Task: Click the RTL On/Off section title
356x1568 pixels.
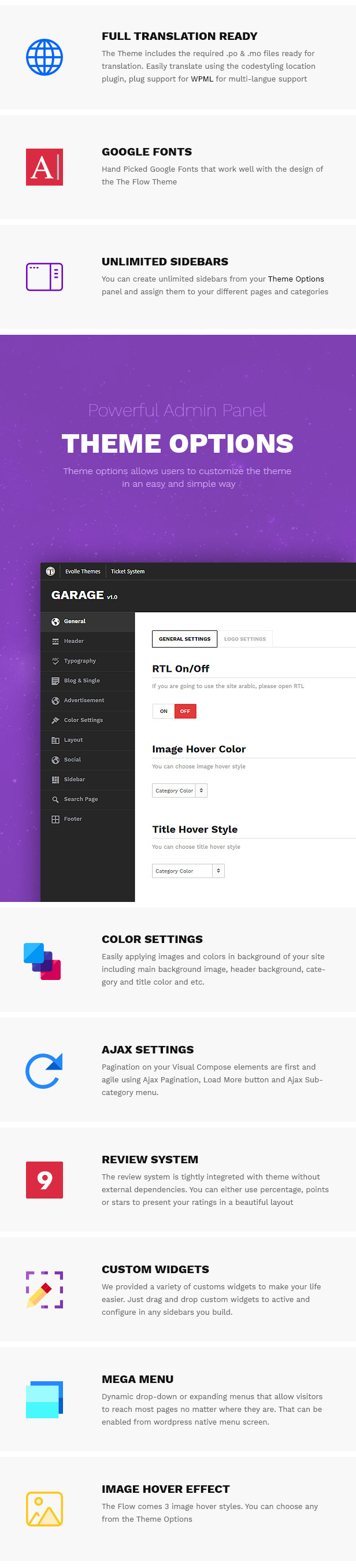Action: (181, 668)
